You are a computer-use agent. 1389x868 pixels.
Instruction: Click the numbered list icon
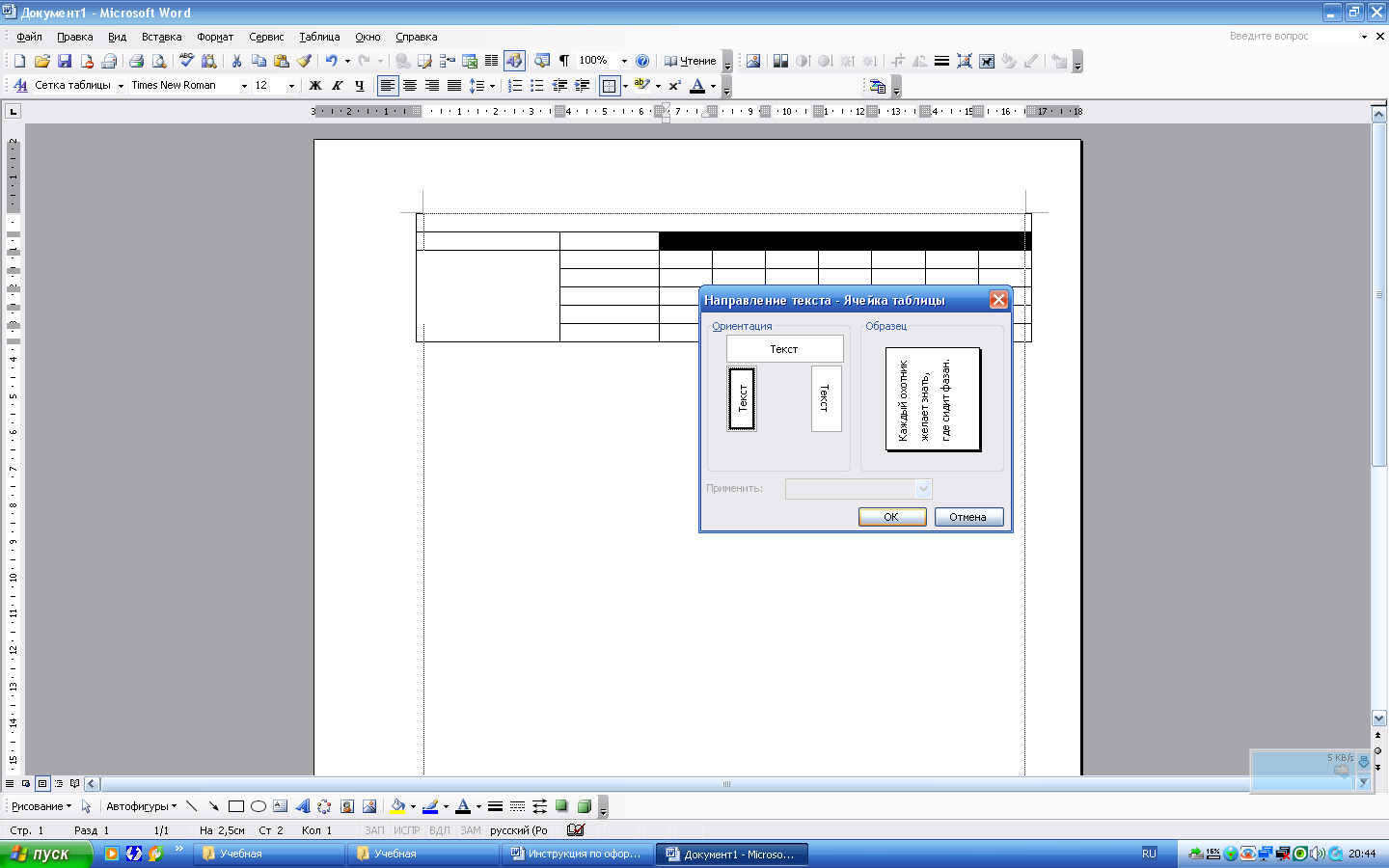(x=515, y=86)
